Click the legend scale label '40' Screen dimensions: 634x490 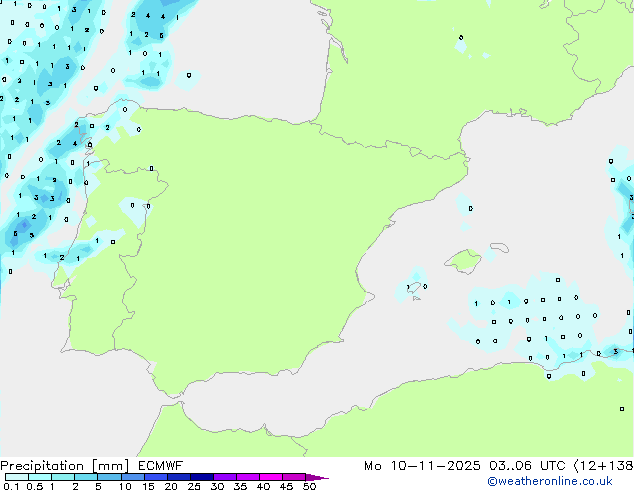(263, 486)
